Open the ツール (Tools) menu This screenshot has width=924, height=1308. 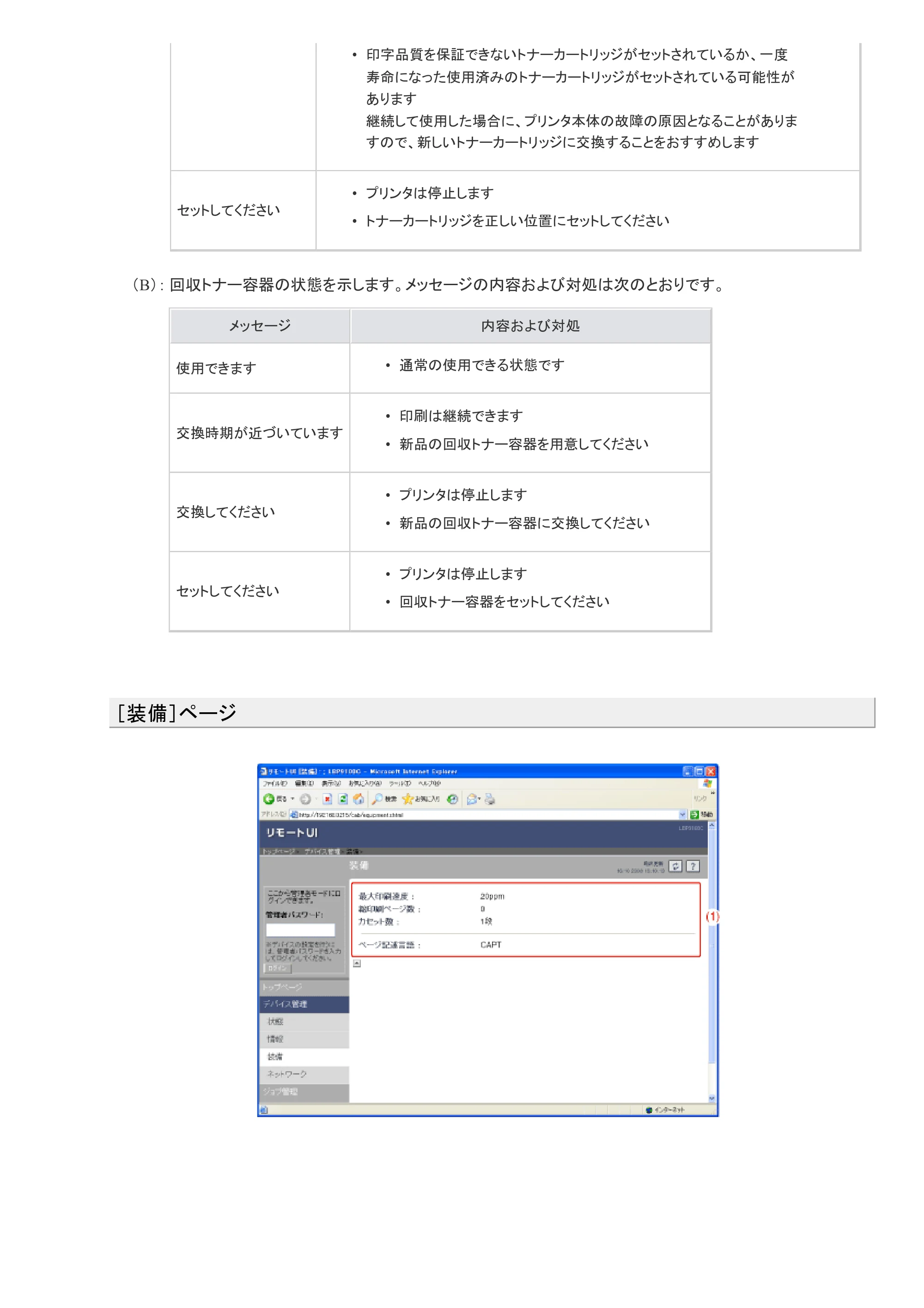(x=400, y=783)
